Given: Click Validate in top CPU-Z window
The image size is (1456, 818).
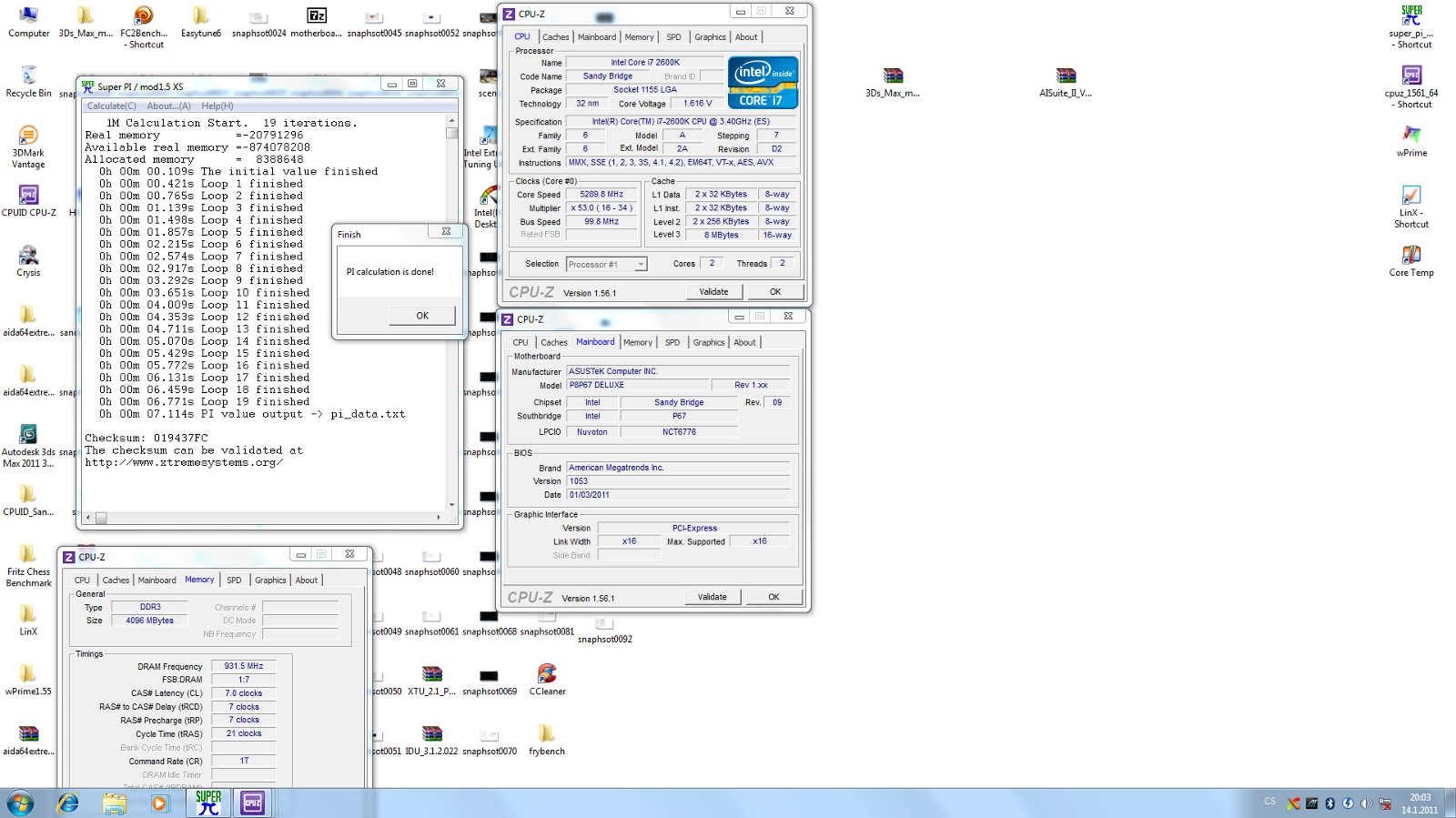Looking at the screenshot, I should click(x=713, y=292).
